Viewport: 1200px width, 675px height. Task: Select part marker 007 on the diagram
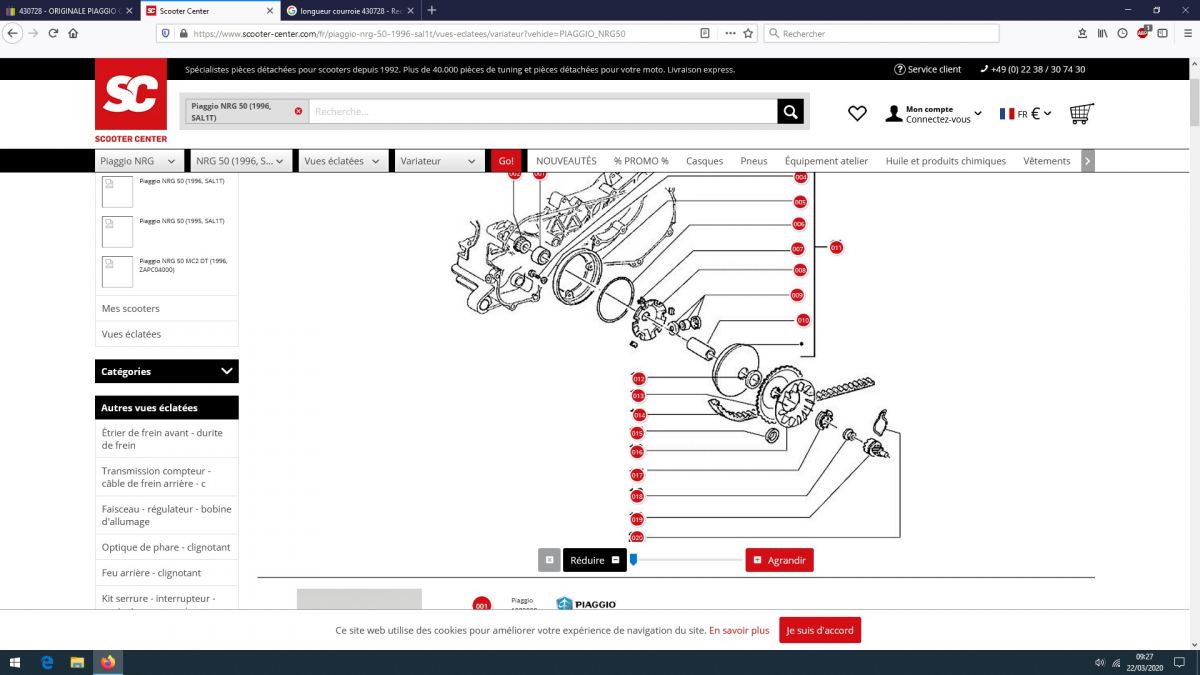798,249
